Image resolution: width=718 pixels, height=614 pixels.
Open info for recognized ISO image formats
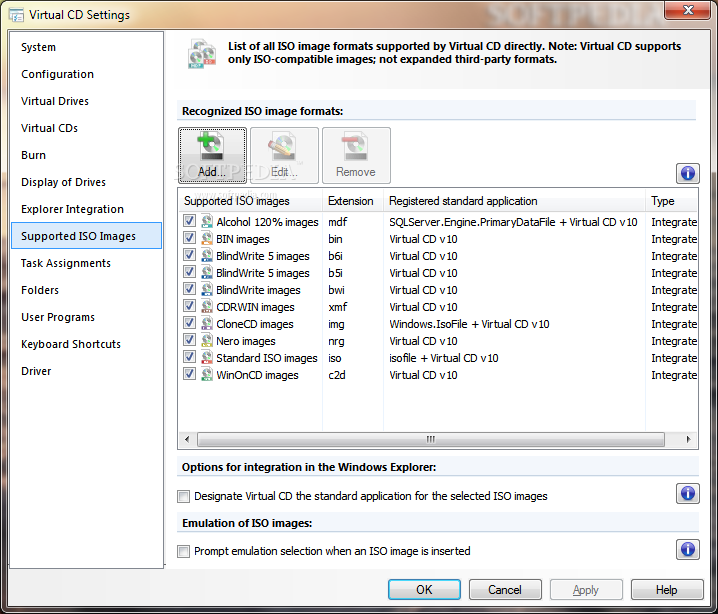click(687, 173)
